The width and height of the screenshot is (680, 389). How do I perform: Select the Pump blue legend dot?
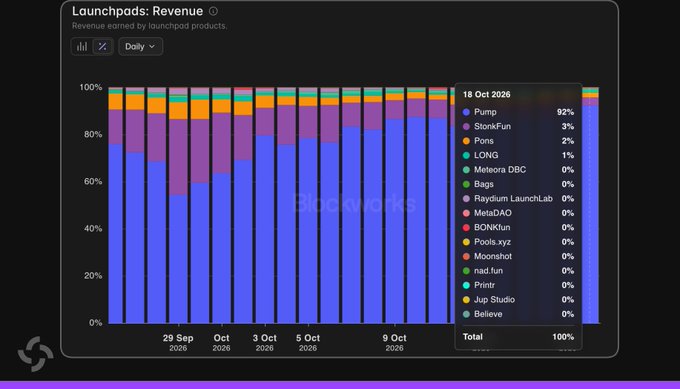466,112
